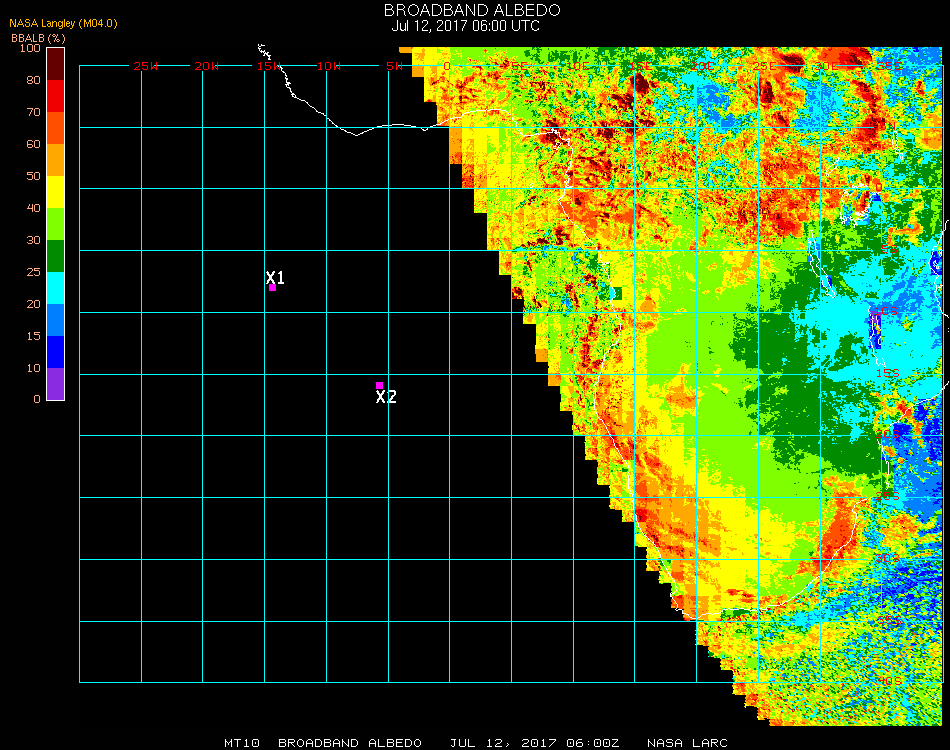The height and width of the screenshot is (750, 950).
Task: Select the yellow 40–50% legend swatch
Action: tap(56, 192)
